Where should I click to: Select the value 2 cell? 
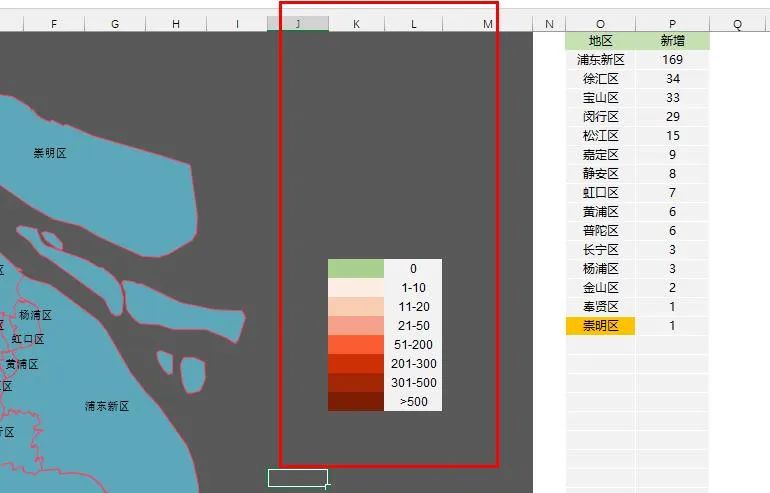672,287
